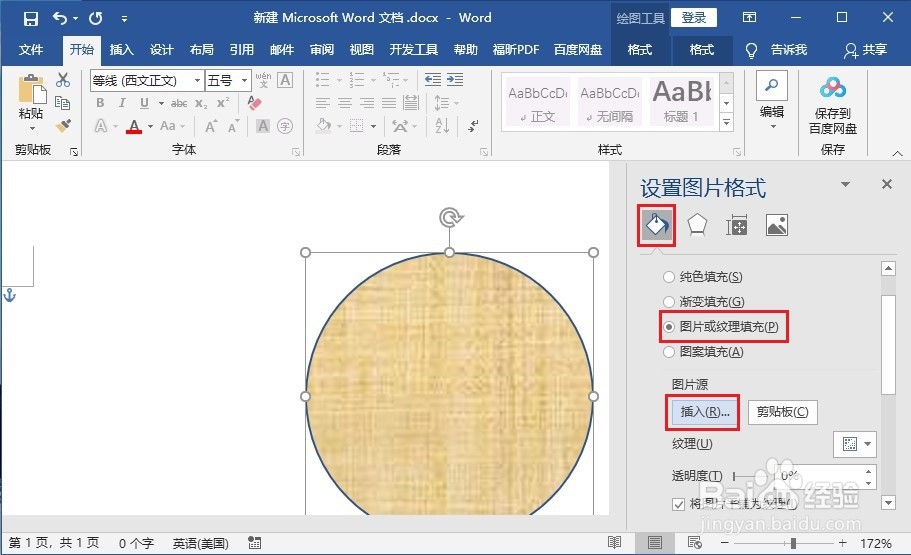The height and width of the screenshot is (555, 911).
Task: Switch to the 布局 Layout tab
Action: click(x=202, y=50)
